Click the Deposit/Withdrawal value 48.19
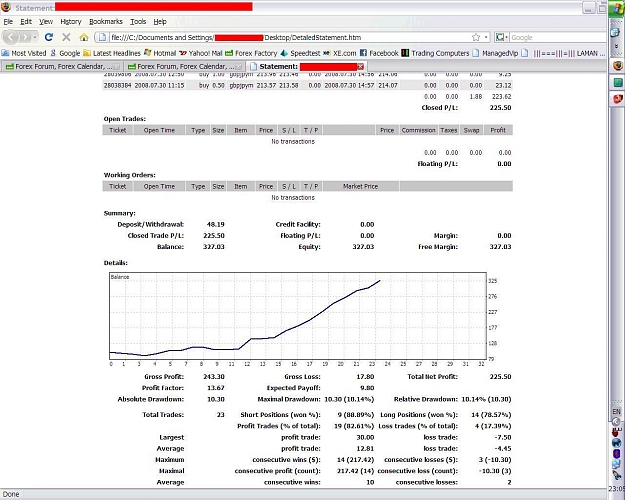This screenshot has width=625, height=500. click(216, 224)
